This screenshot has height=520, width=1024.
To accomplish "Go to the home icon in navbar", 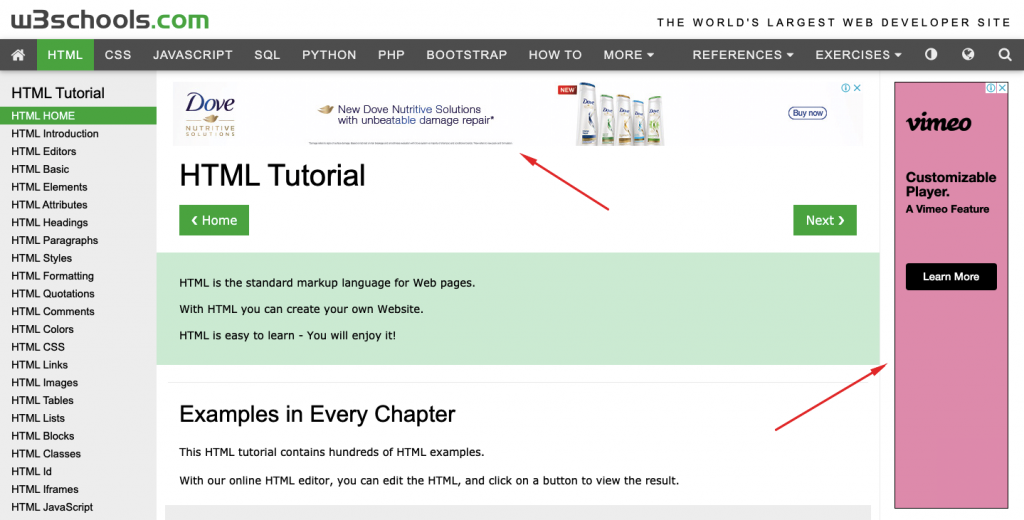I will pos(18,55).
